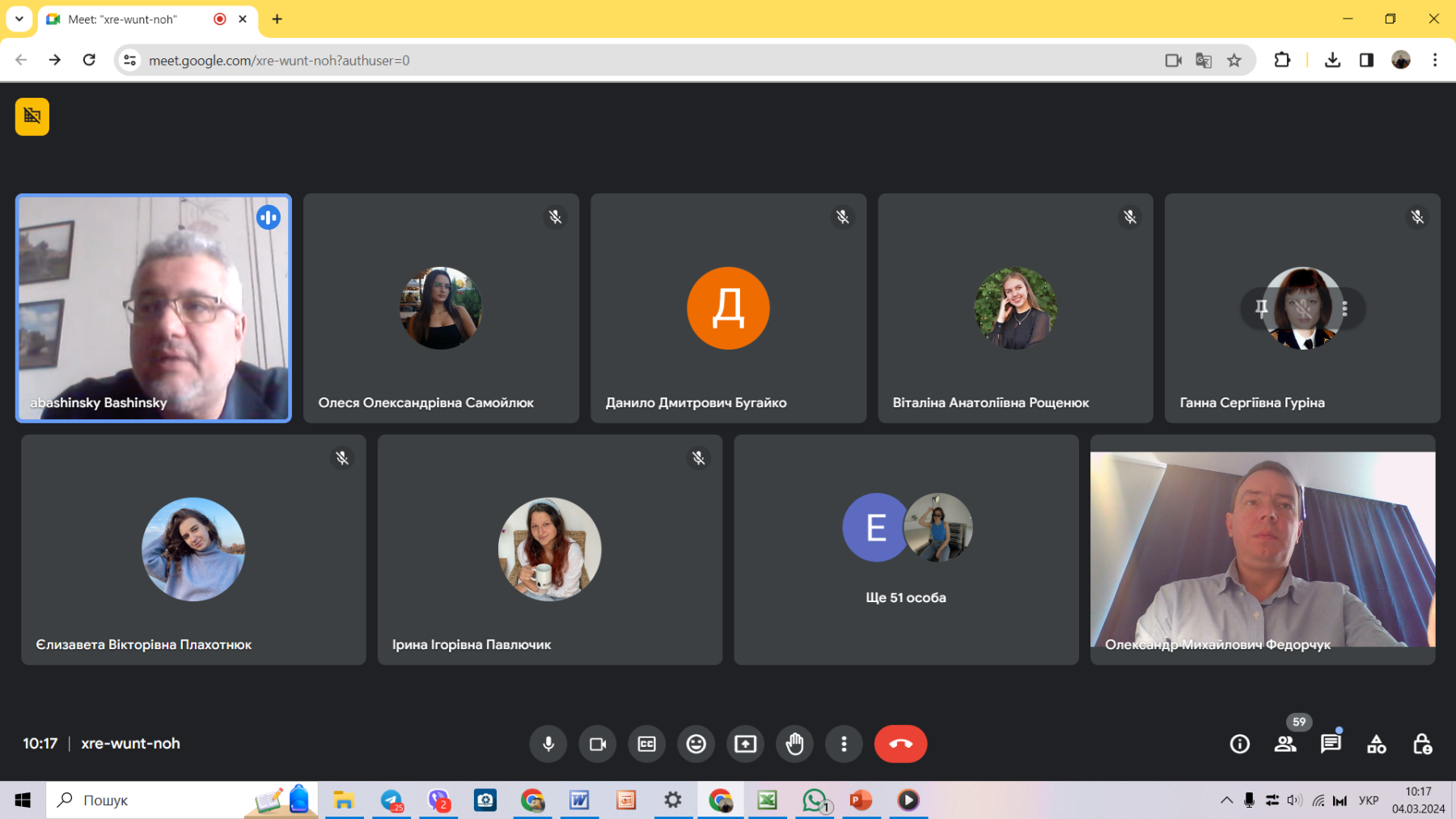Viewport: 1456px width, 819px height.
Task: Turn on closed captions
Action: point(647,744)
